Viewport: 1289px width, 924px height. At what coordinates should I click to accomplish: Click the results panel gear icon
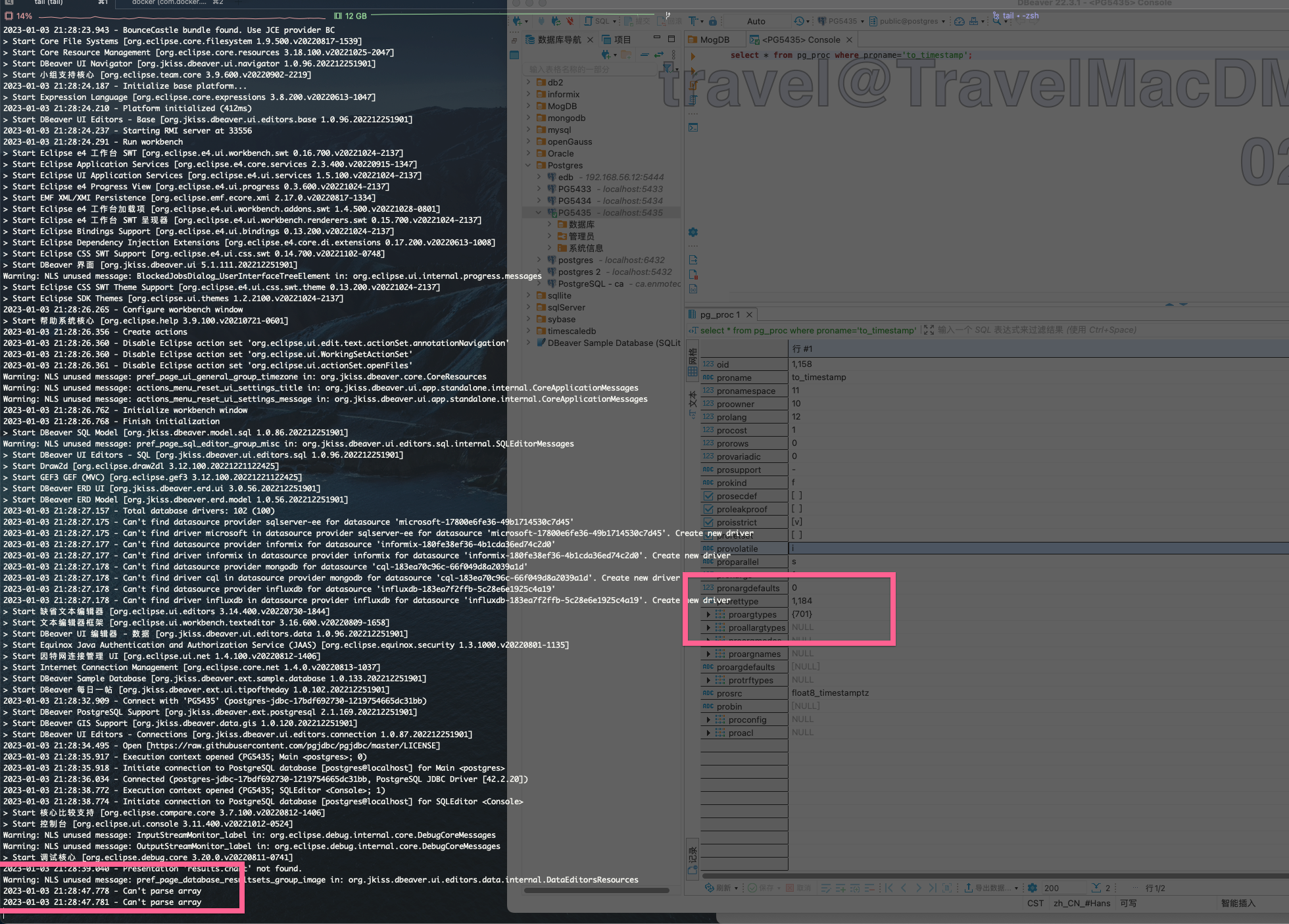[693, 232]
